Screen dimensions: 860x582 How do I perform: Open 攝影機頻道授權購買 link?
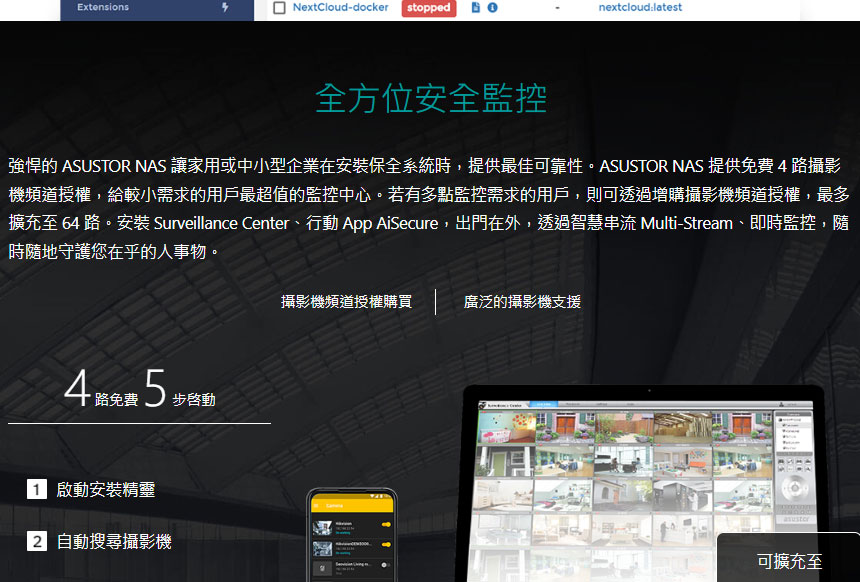point(346,302)
